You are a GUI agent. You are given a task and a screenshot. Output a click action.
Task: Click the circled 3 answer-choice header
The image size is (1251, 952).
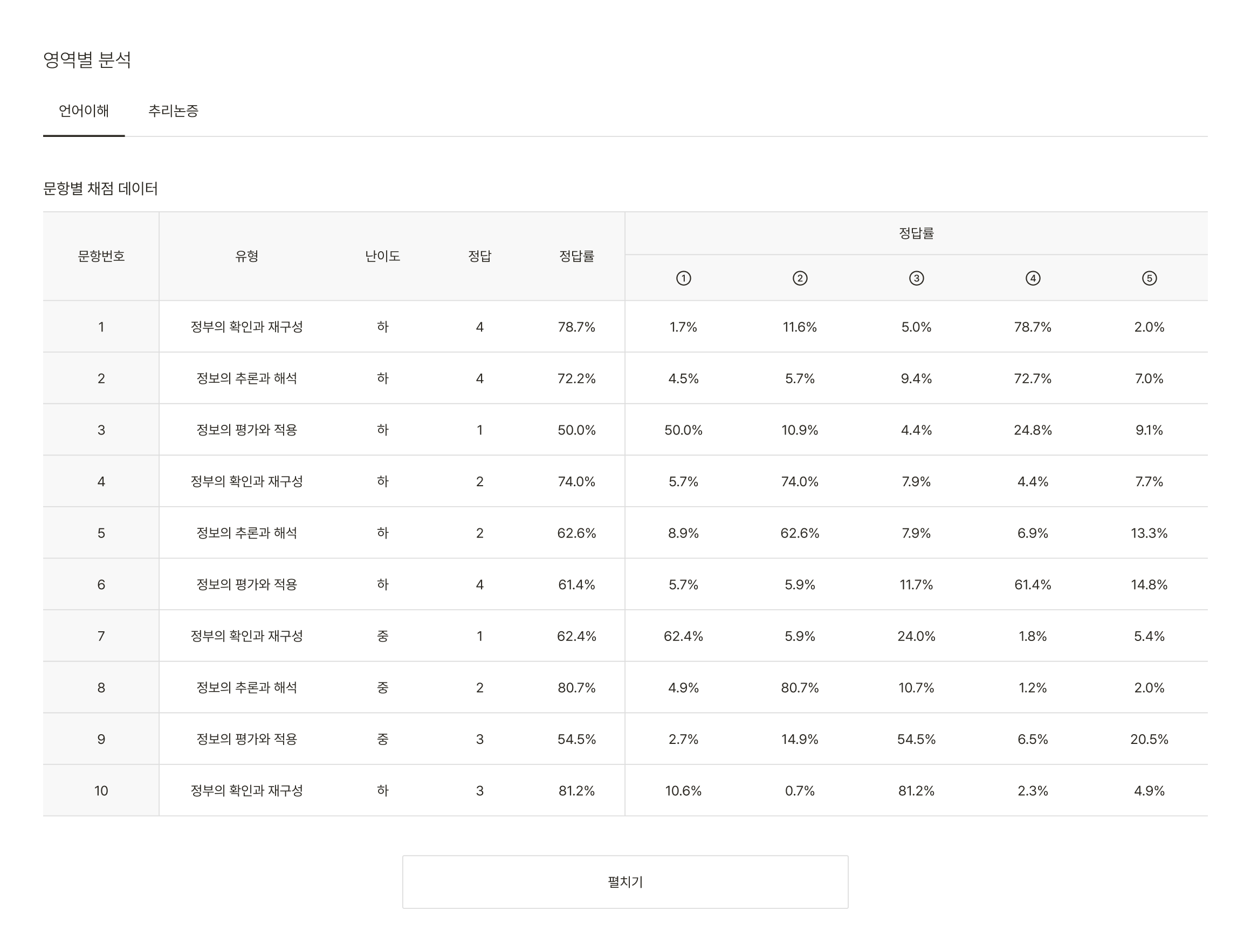click(916, 278)
